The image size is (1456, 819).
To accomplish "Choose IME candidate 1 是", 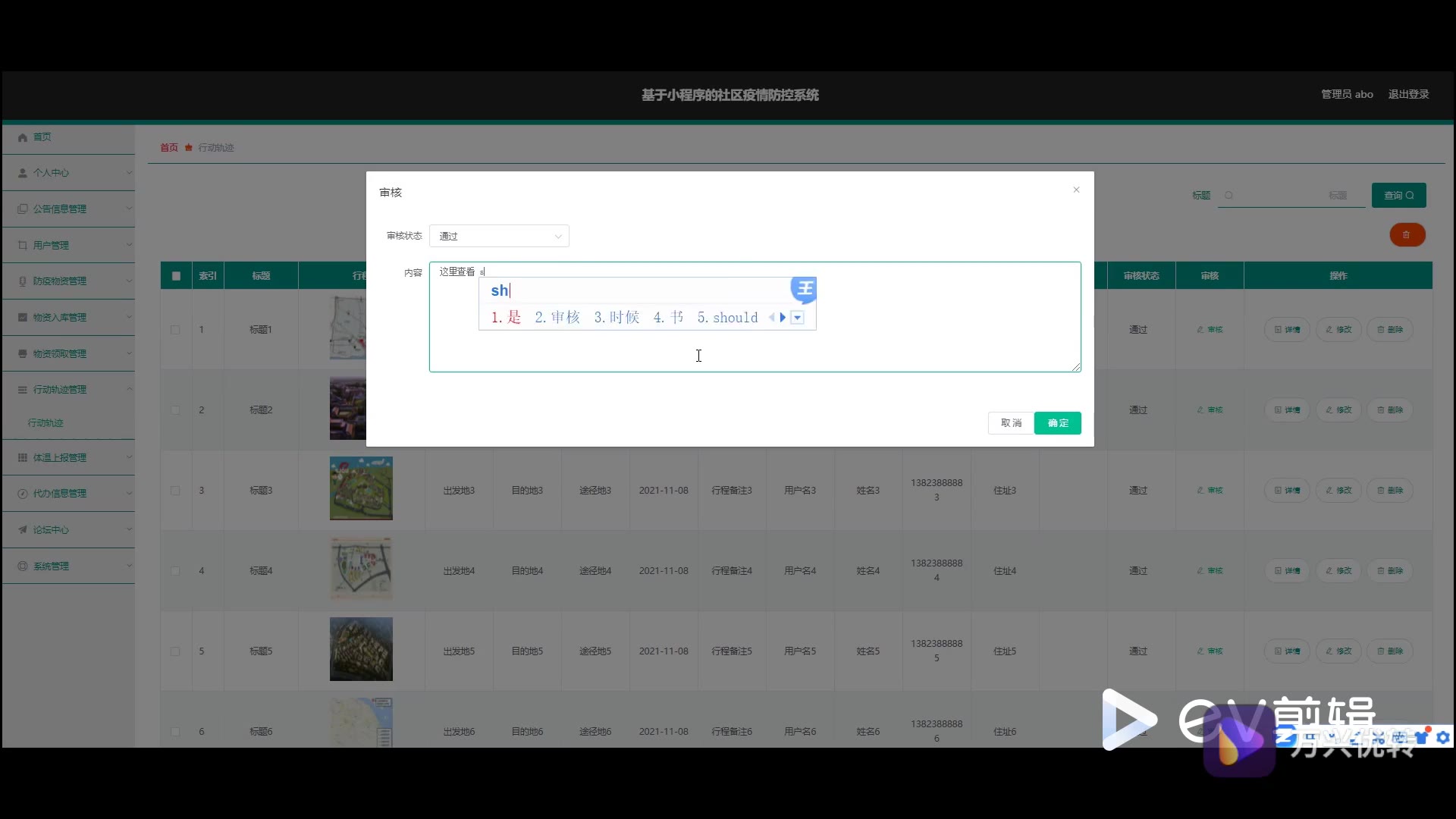I will point(506,318).
